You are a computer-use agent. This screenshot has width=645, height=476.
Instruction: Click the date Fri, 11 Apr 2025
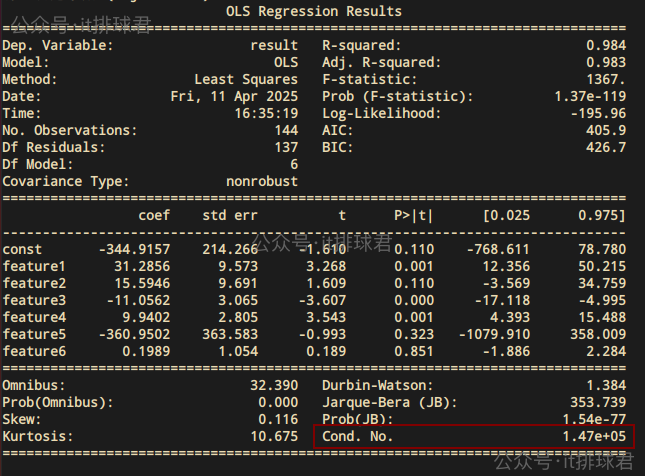pyautogui.click(x=234, y=96)
